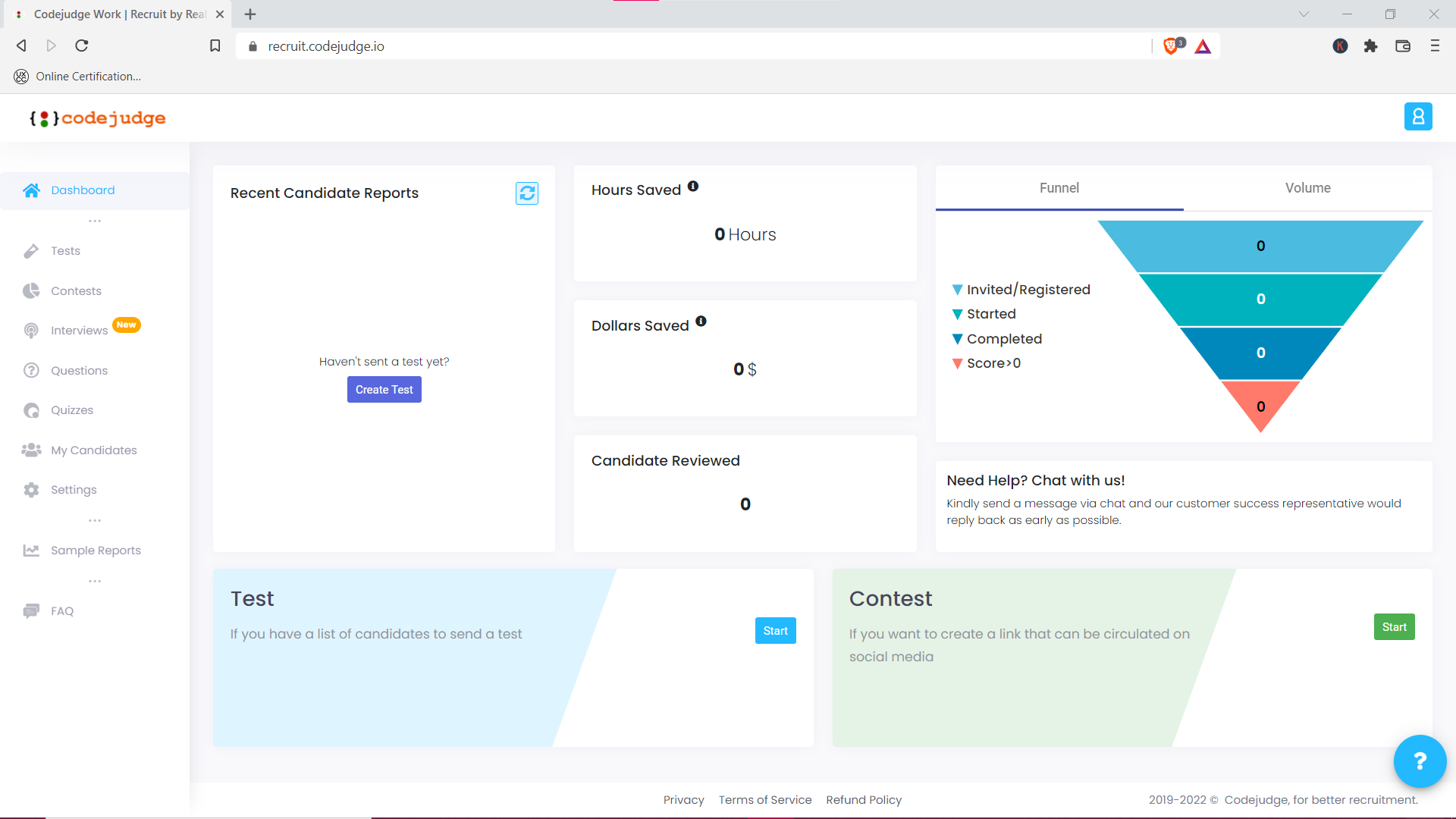Open My Candidates from the sidebar
The image size is (1456, 819).
(x=93, y=450)
